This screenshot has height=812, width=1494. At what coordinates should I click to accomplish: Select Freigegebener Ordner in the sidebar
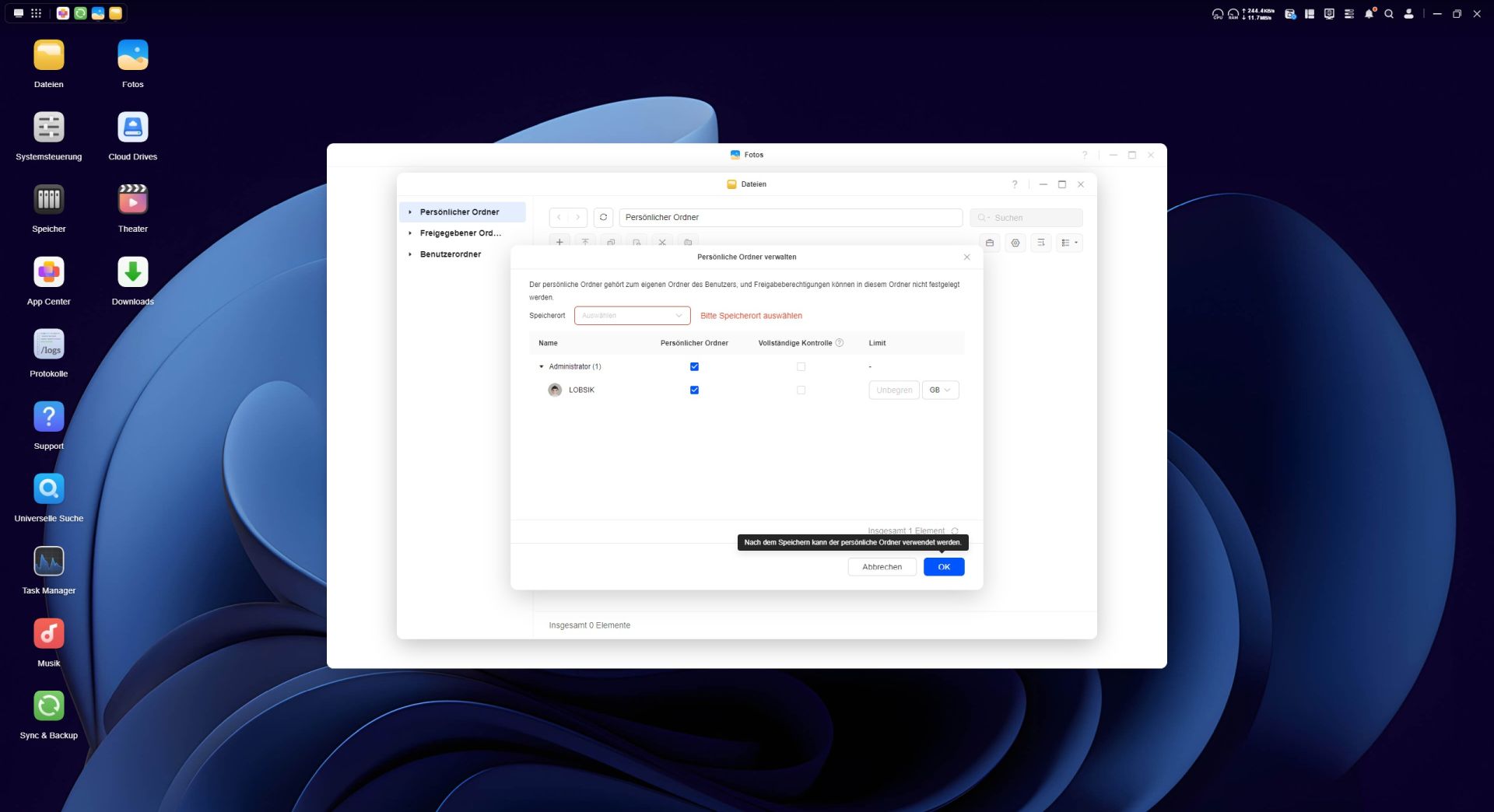tap(460, 233)
